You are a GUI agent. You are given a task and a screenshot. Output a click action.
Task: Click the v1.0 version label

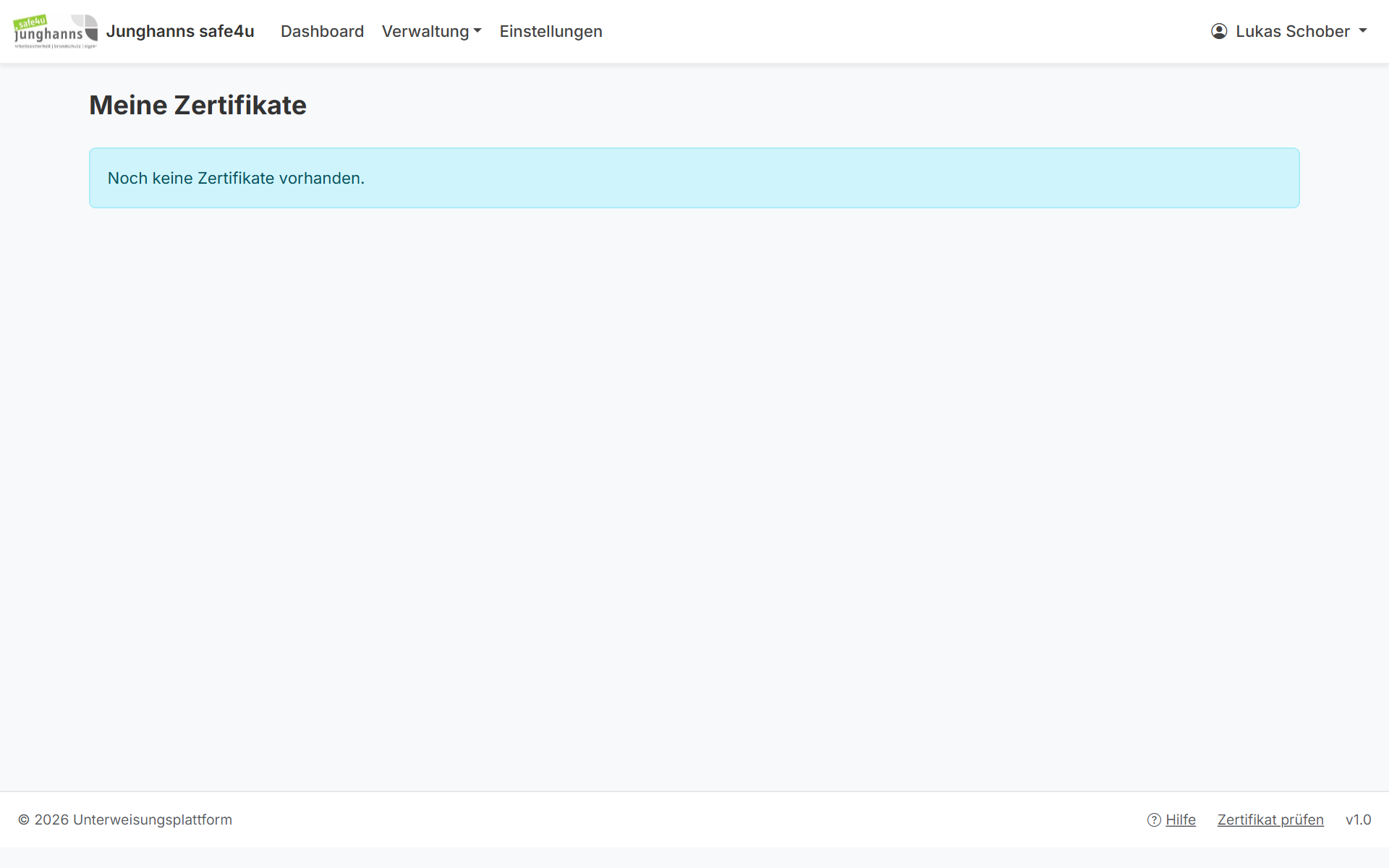click(x=1358, y=820)
